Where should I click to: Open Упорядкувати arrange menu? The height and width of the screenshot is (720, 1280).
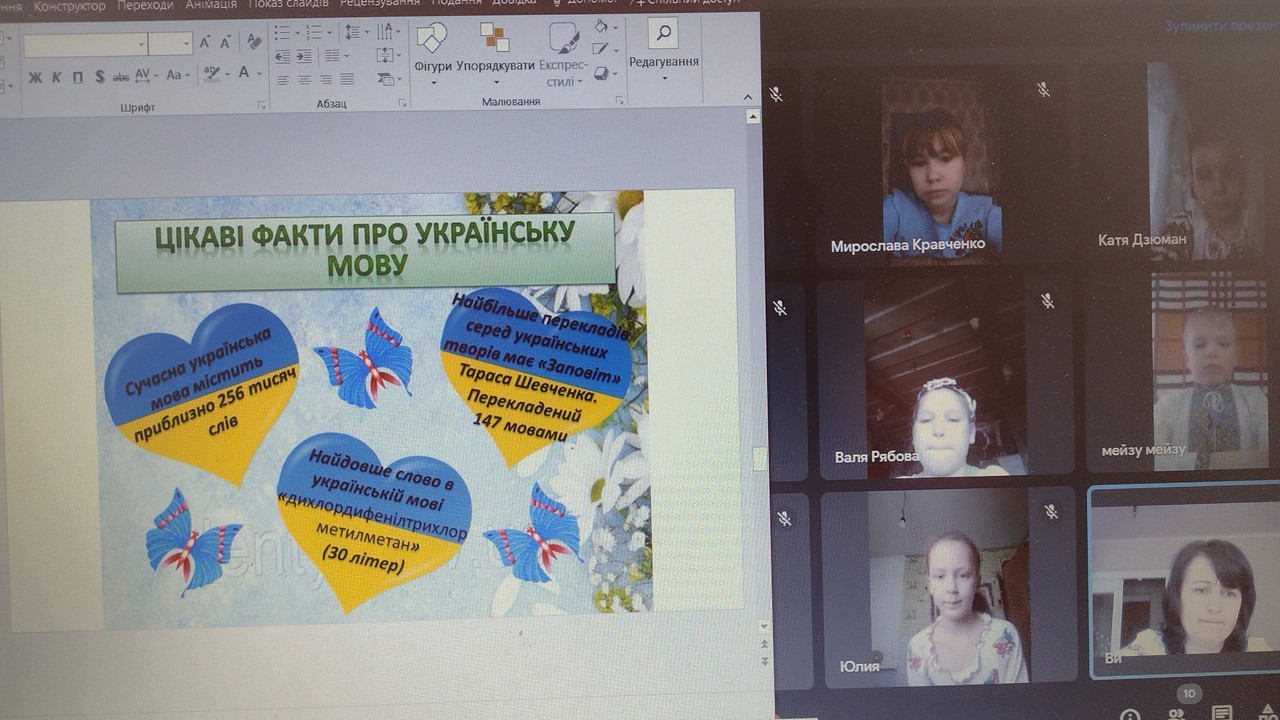click(495, 55)
